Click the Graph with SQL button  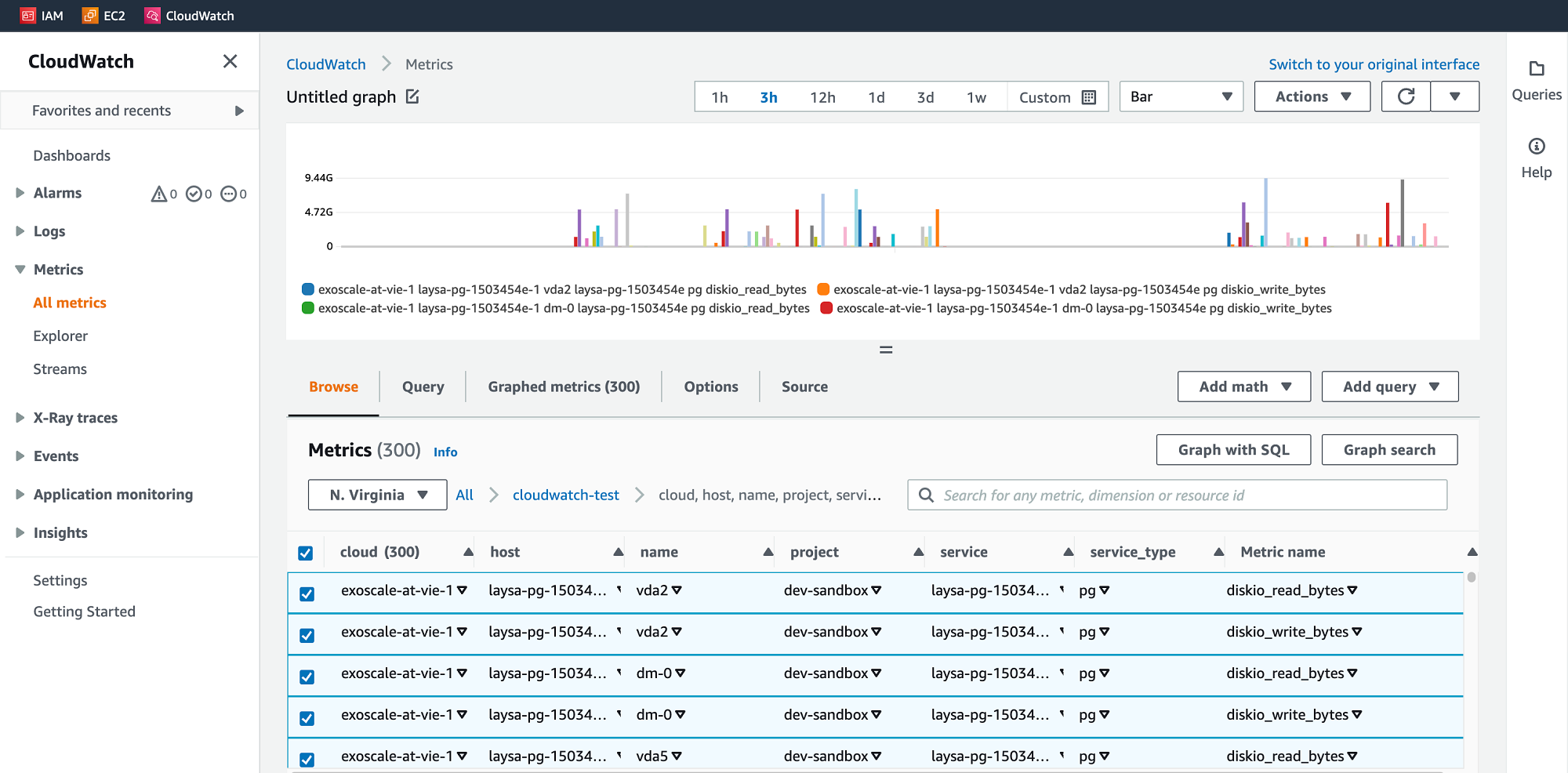pyautogui.click(x=1232, y=450)
